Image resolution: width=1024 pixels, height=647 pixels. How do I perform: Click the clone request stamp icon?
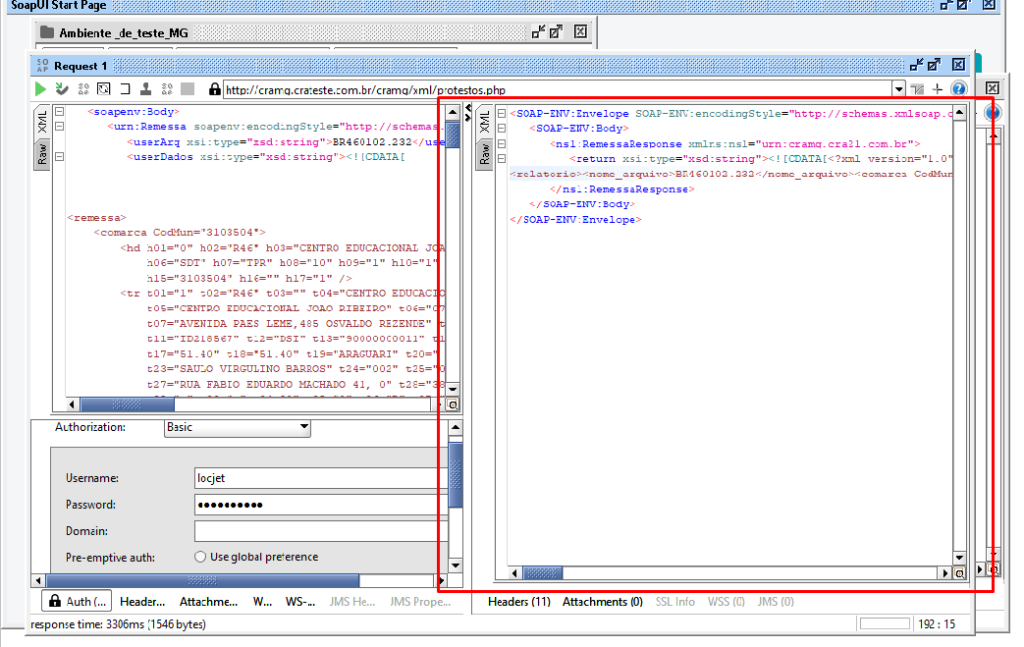(x=146, y=89)
